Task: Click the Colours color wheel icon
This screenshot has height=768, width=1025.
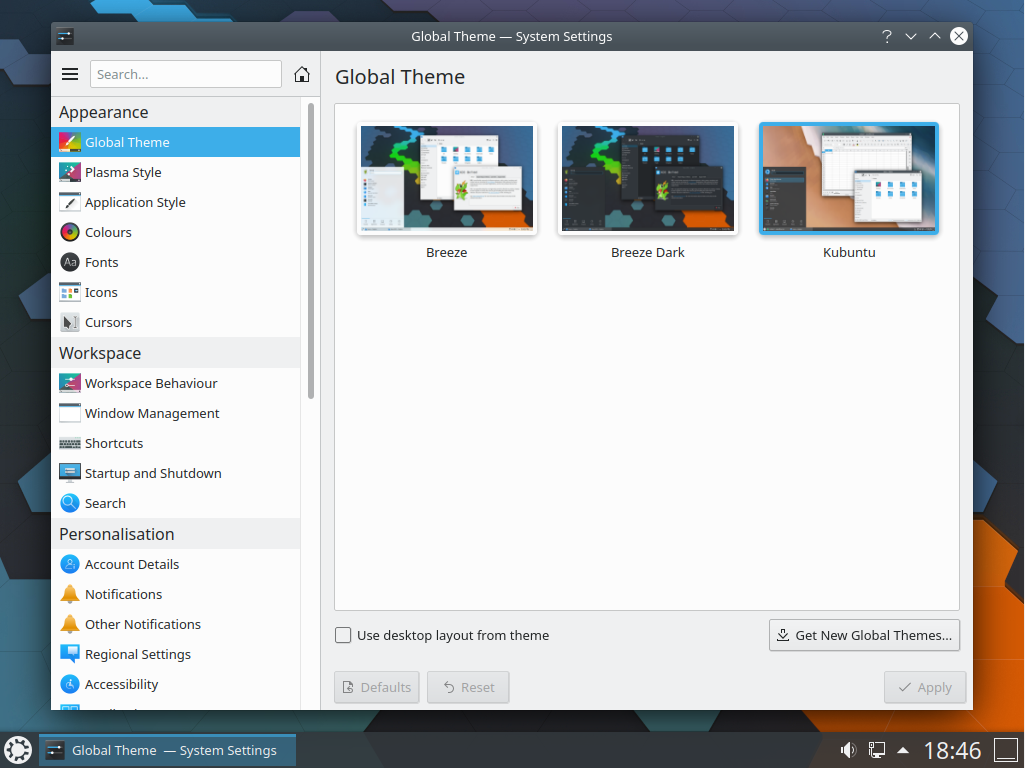Action: coord(70,232)
